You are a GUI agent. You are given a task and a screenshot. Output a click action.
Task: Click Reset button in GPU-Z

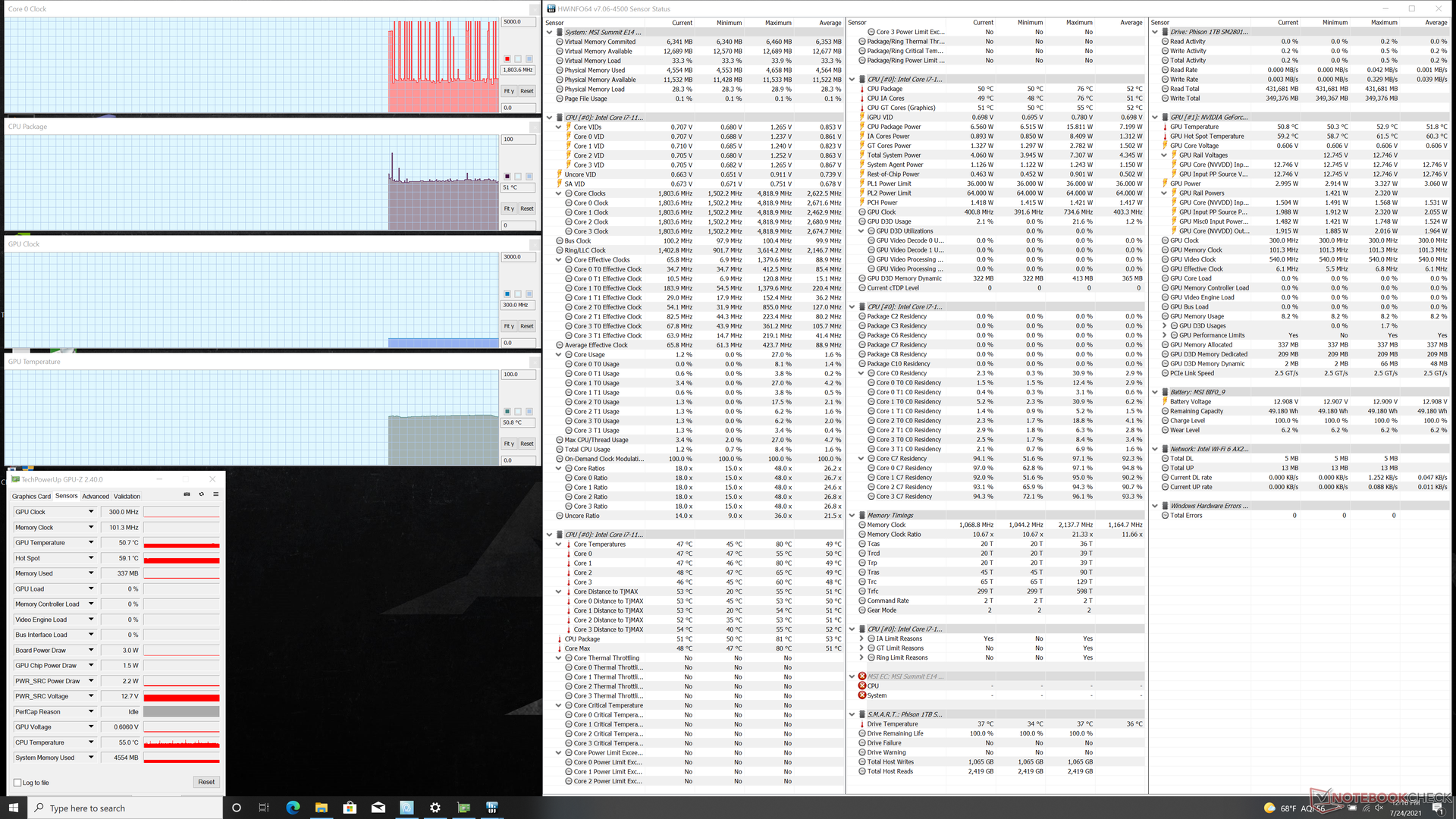point(206,782)
